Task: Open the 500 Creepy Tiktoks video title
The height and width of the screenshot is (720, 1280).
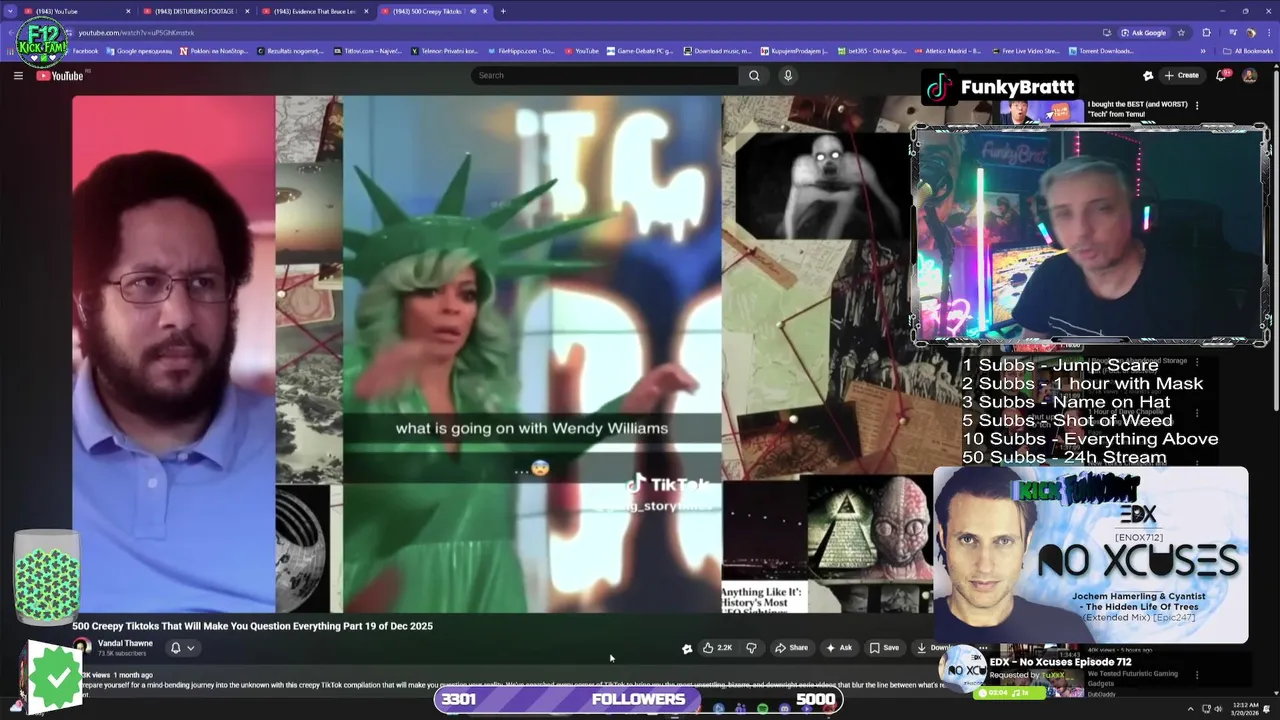Action: point(252,626)
